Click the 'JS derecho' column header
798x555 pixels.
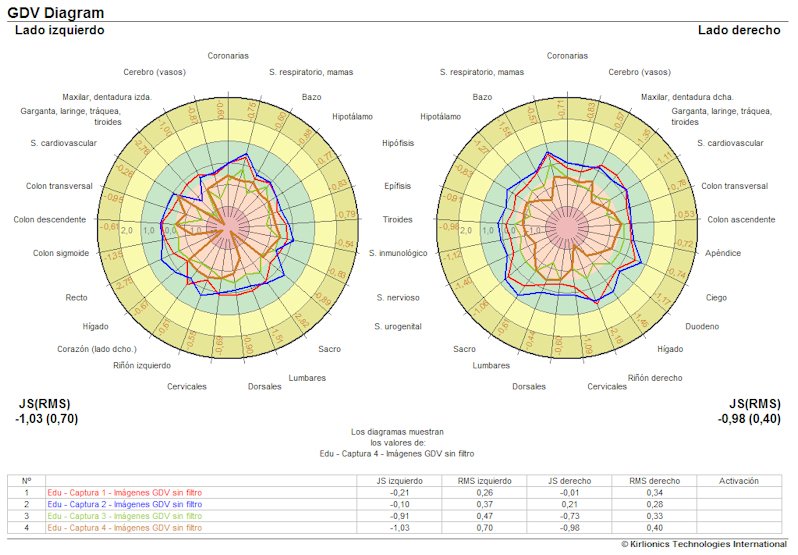(560, 481)
